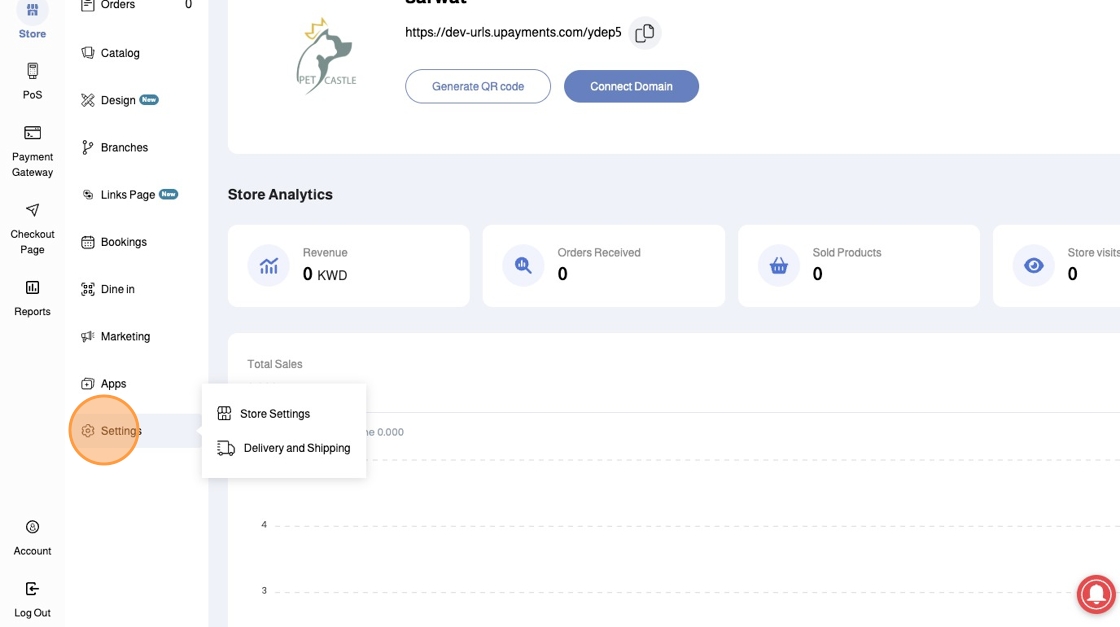Copy the store URL with copy icon

pos(645,33)
